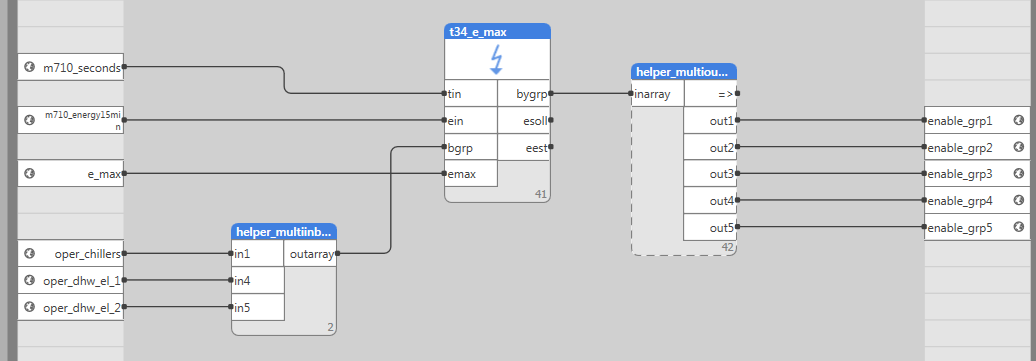
Task: Click the esoll output port
Action: [550, 120]
